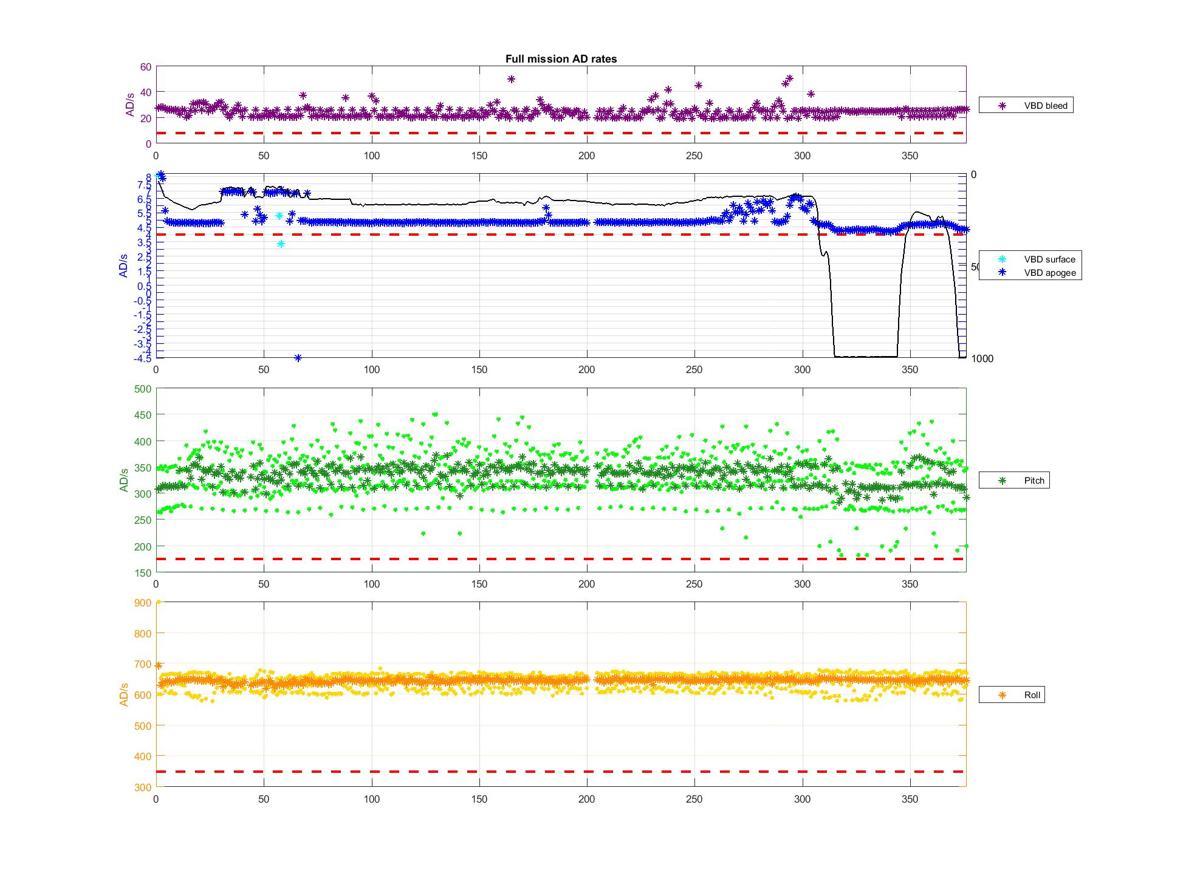Click the green 'AD/s' axis label of Pitch plot
The height and width of the screenshot is (885, 1200).
click(124, 481)
